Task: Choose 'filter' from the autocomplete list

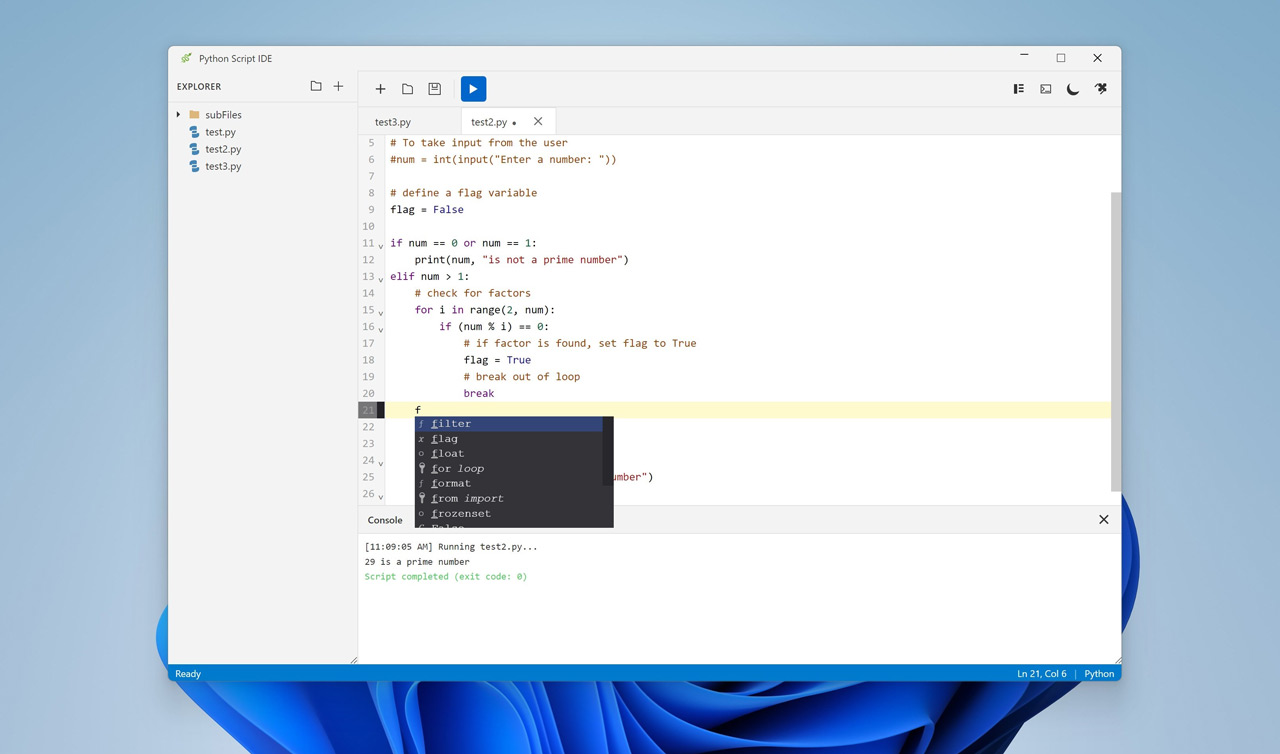Action: tap(509, 424)
